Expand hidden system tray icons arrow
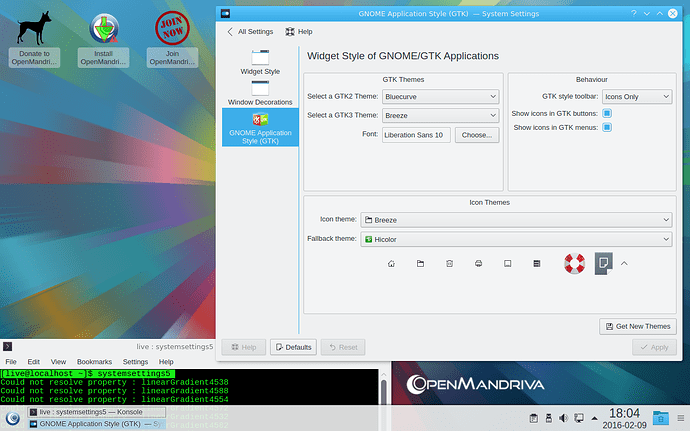This screenshot has height=431, width=690. point(595,418)
